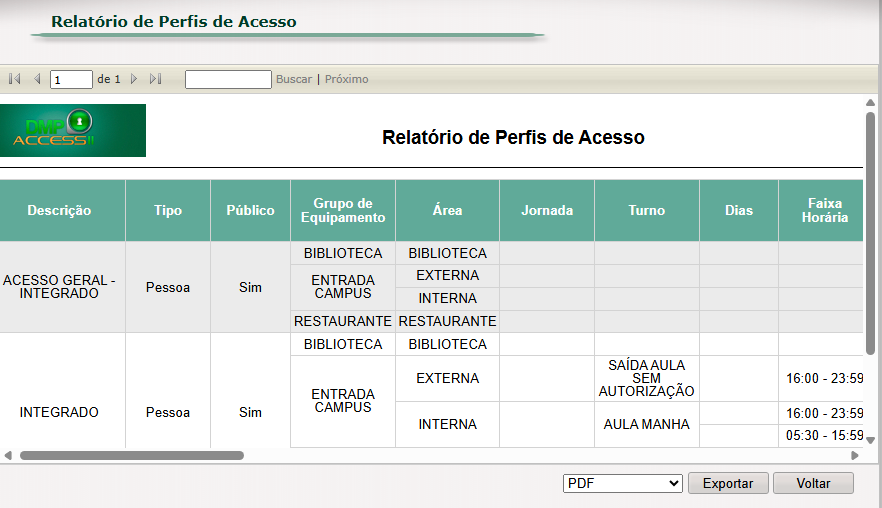Click the Buscar link

[x=294, y=79]
